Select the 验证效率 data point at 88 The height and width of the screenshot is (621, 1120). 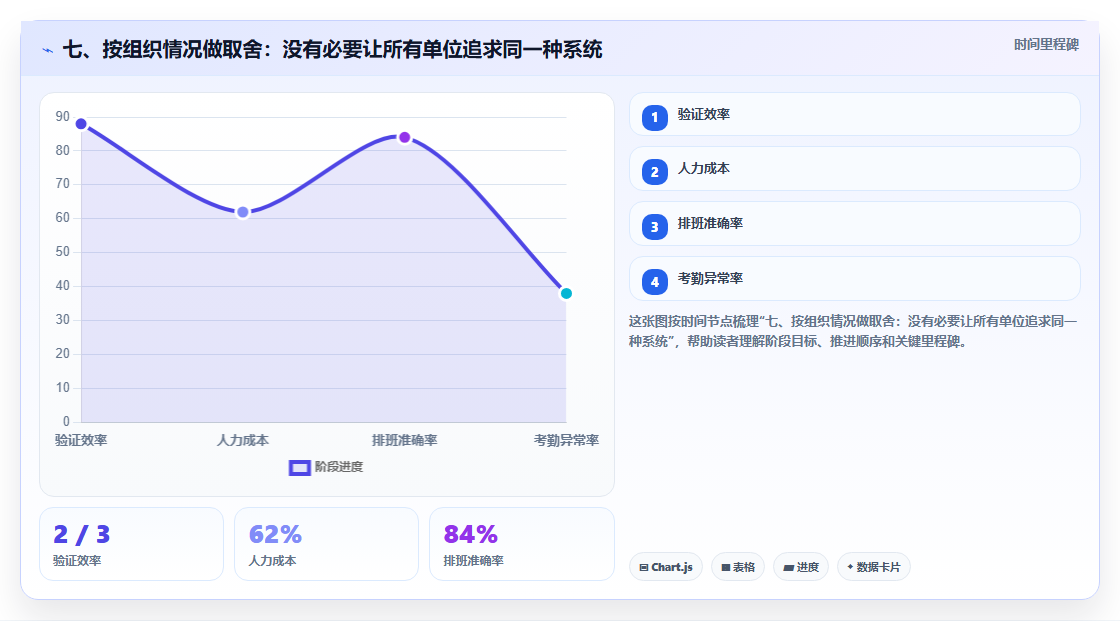[81, 124]
